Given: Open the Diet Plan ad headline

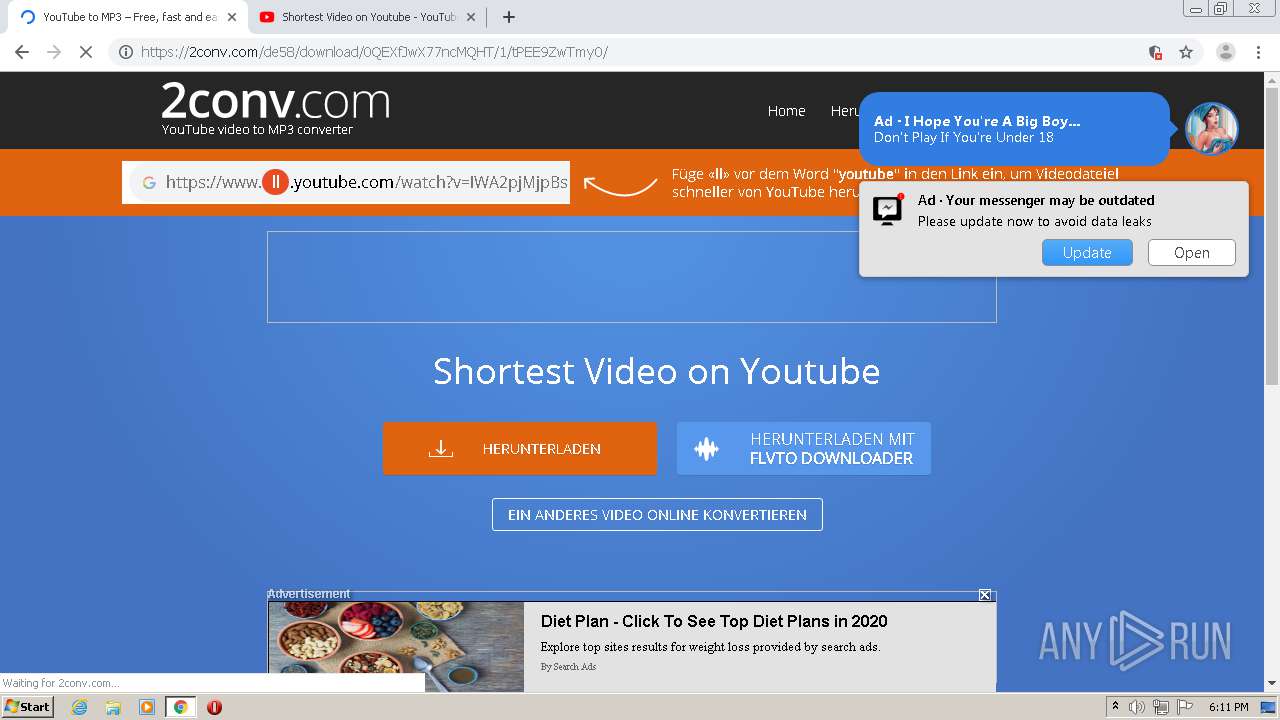Looking at the screenshot, I should pyautogui.click(x=714, y=621).
